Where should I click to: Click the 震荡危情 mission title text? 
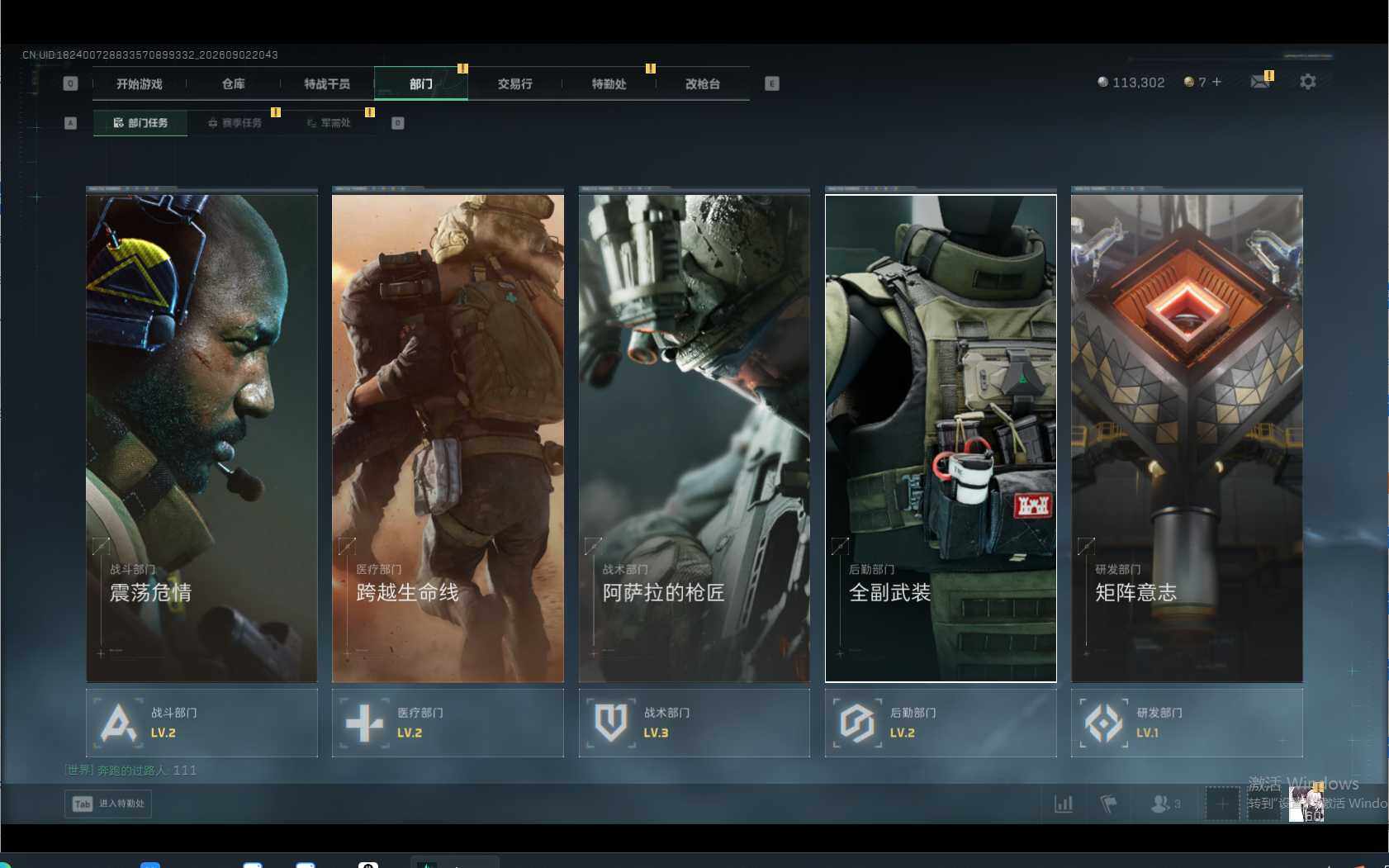click(151, 593)
